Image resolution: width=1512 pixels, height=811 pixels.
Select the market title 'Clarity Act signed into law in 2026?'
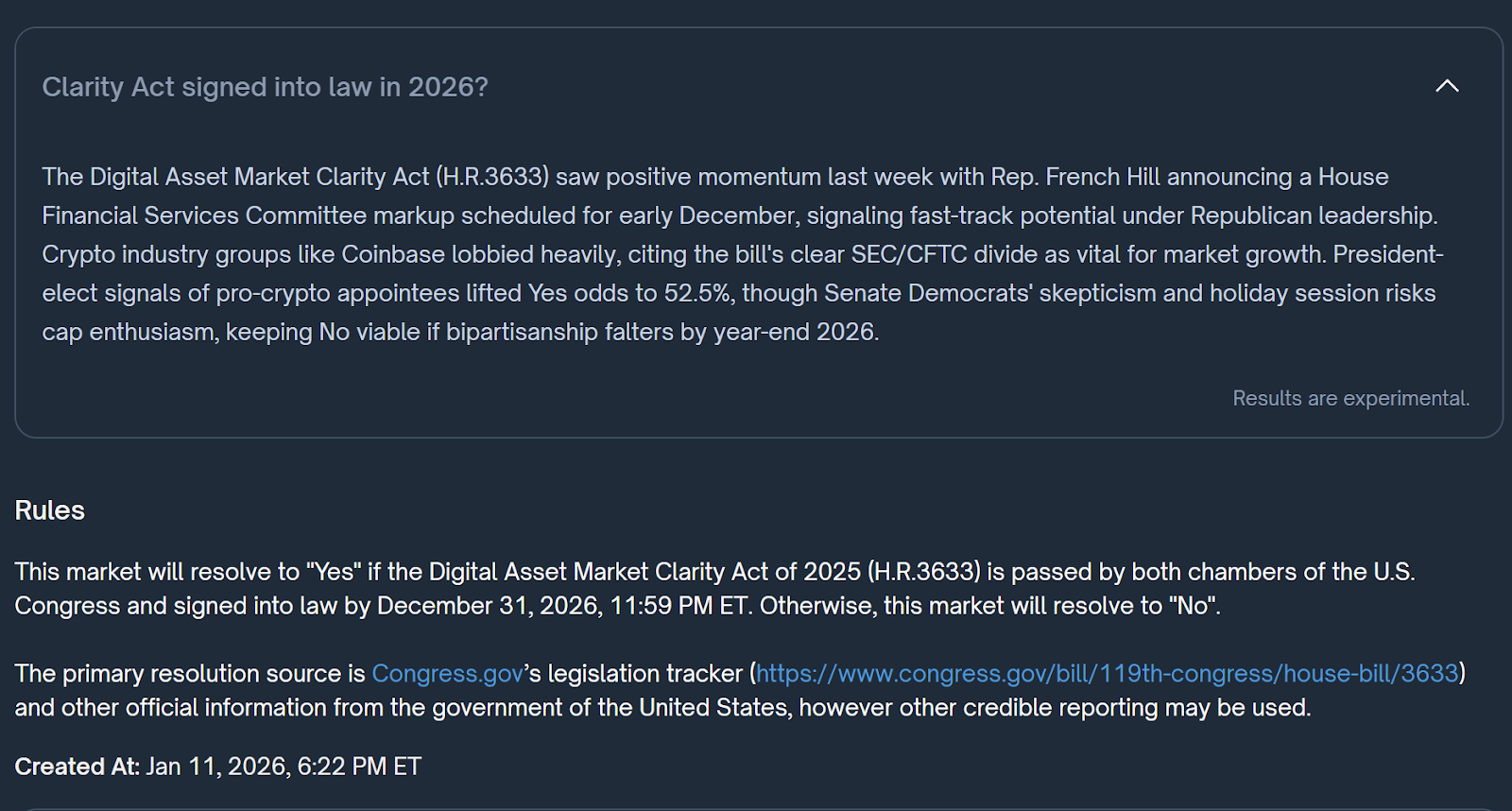tap(266, 86)
